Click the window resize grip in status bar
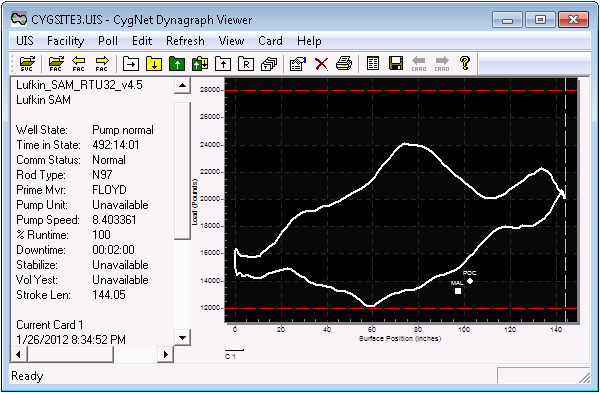 point(584,378)
